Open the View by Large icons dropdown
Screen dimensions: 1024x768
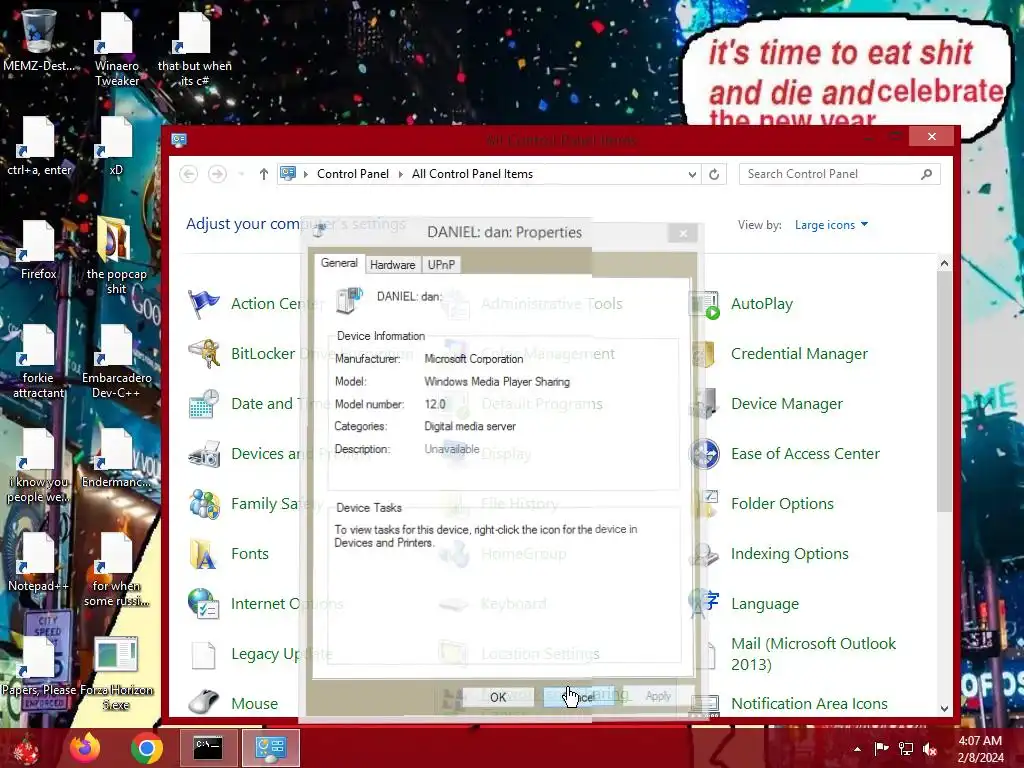coord(831,225)
